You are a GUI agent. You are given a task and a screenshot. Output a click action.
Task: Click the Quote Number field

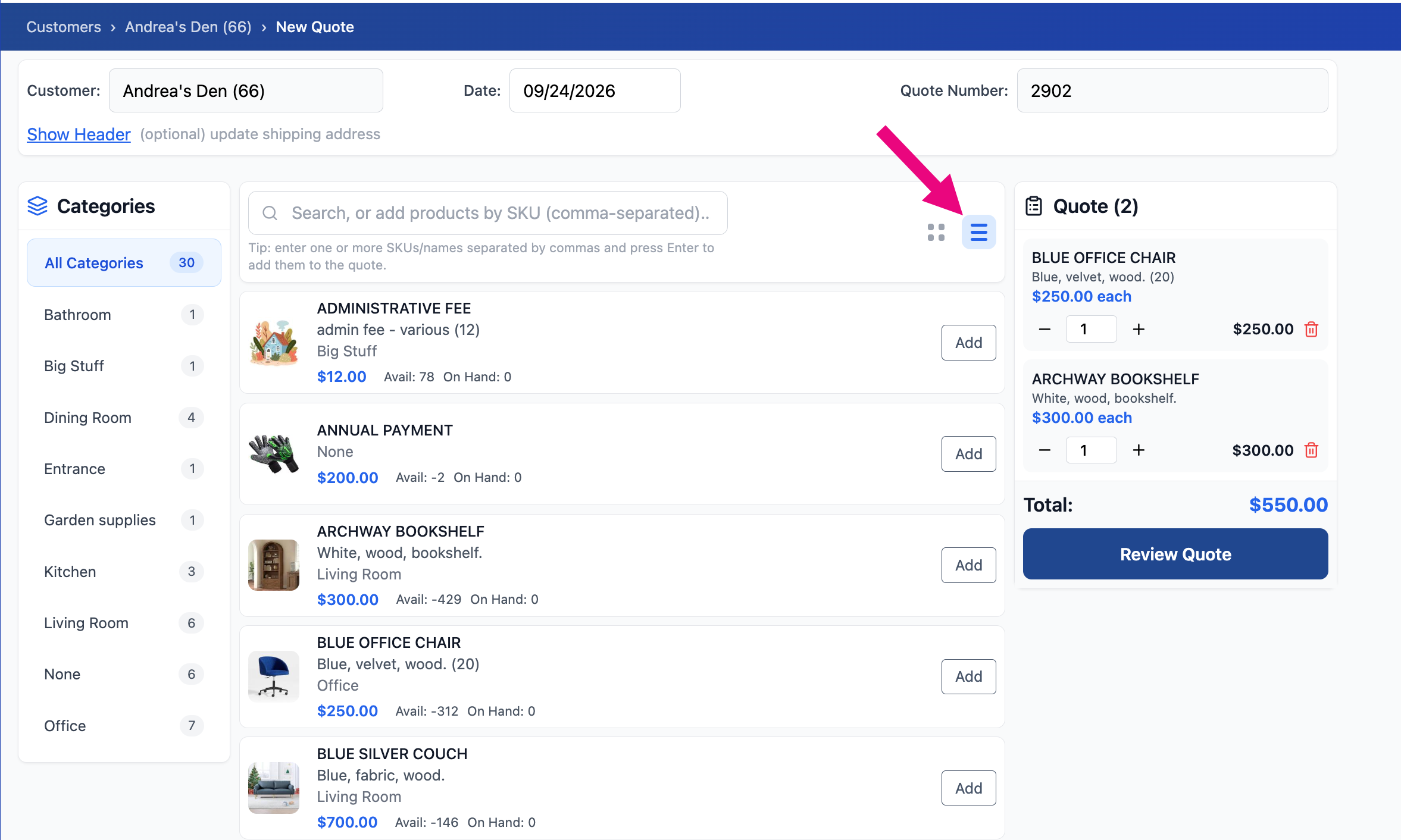tap(1172, 90)
